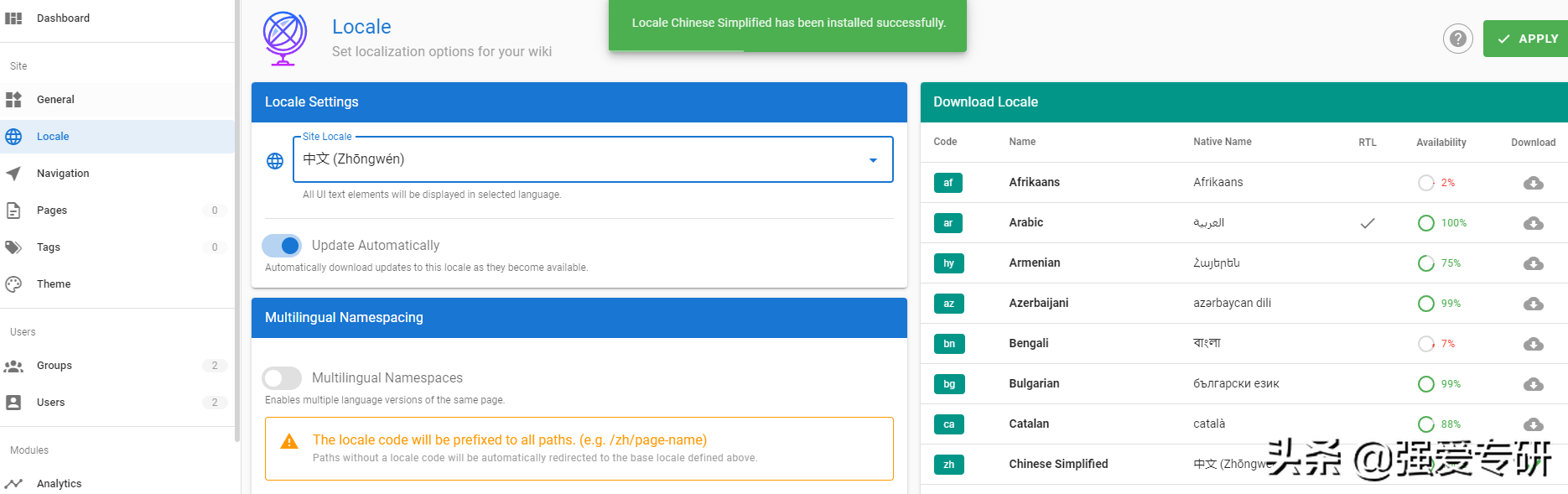Screen dimensions: 1568x494
Task: Click Bulgarian download cloud icon
Action: tap(1533, 384)
